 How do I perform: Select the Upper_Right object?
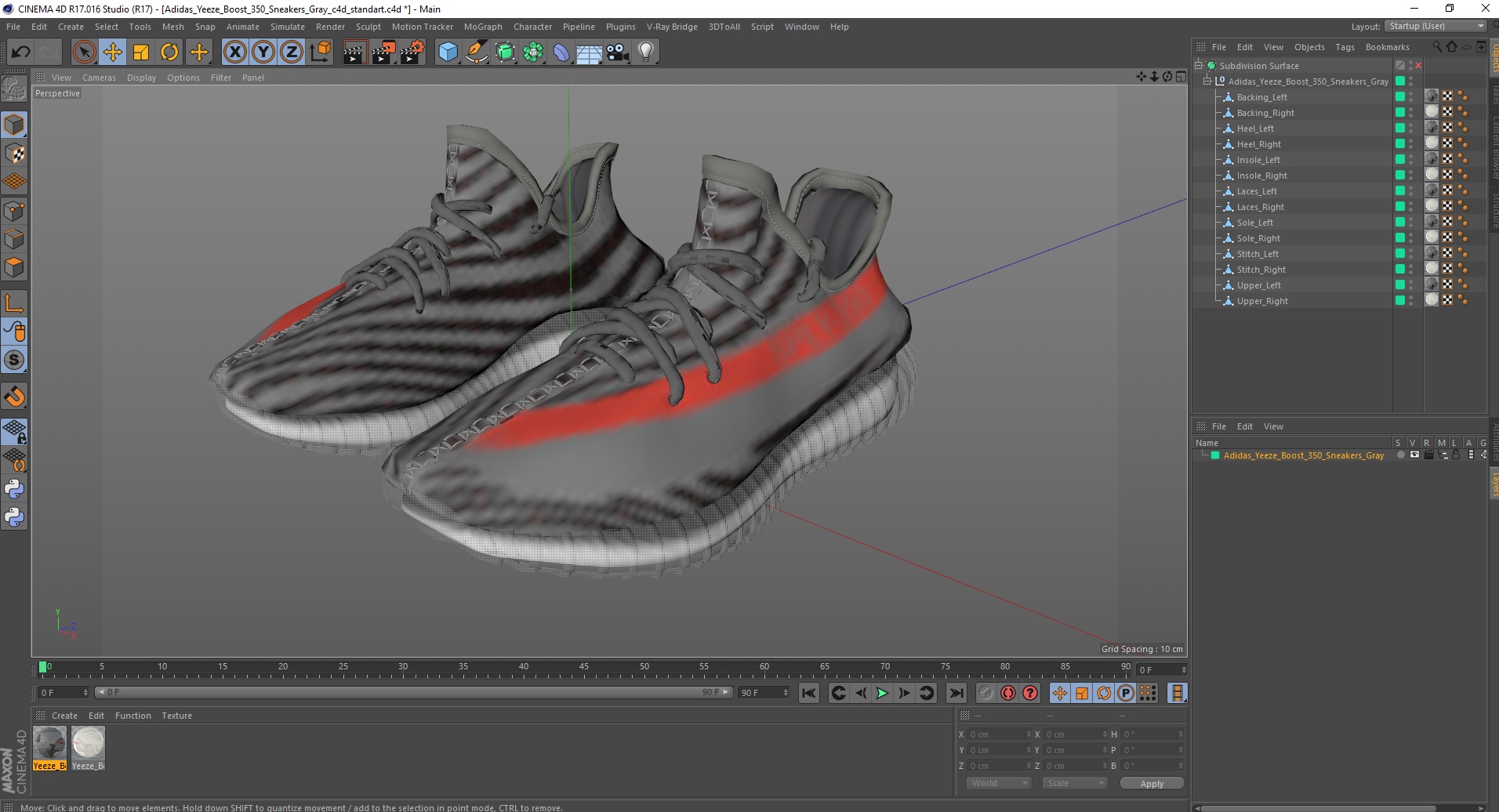click(x=1262, y=301)
